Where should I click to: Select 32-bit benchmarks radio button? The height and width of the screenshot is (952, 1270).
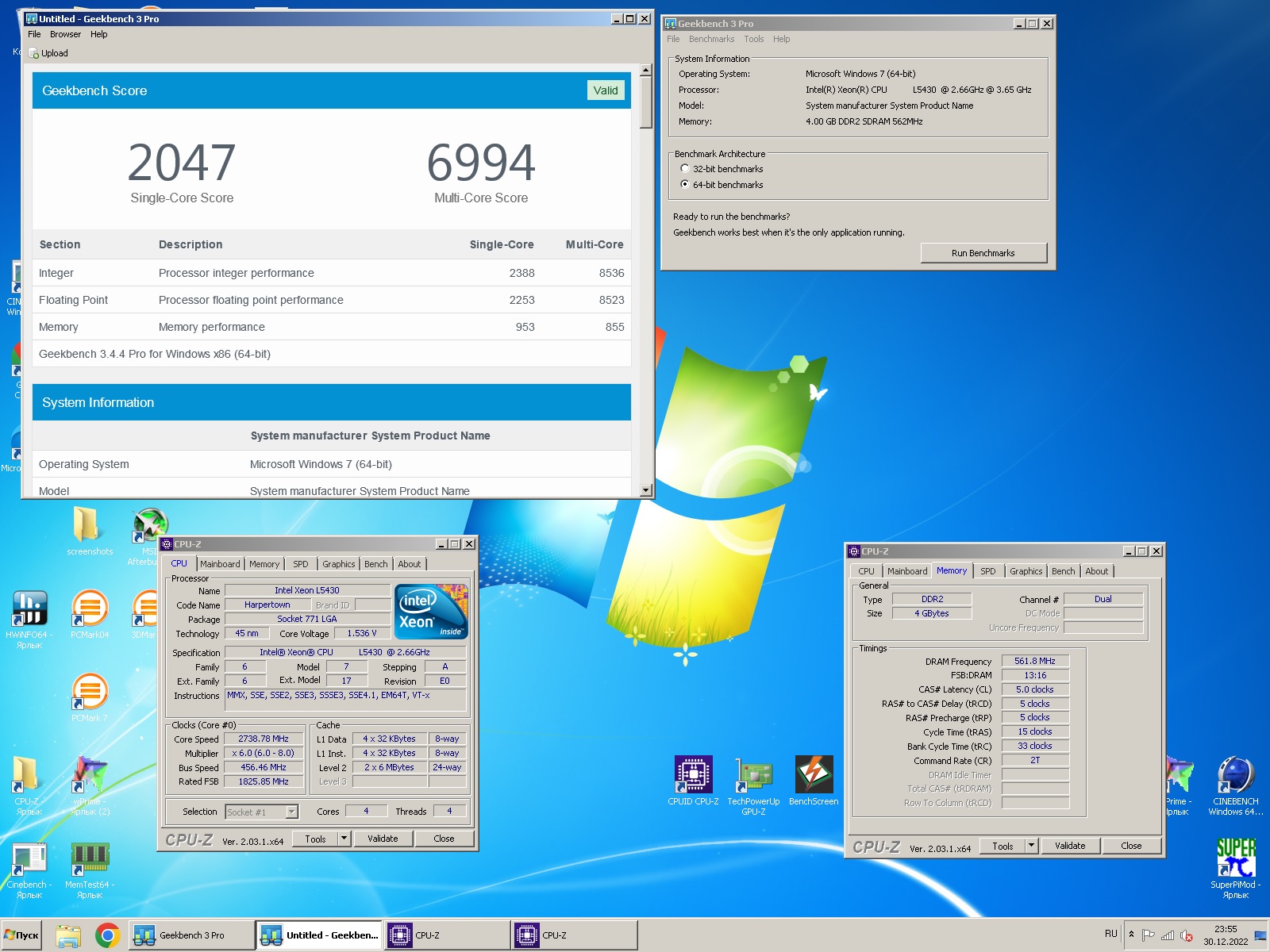point(684,169)
